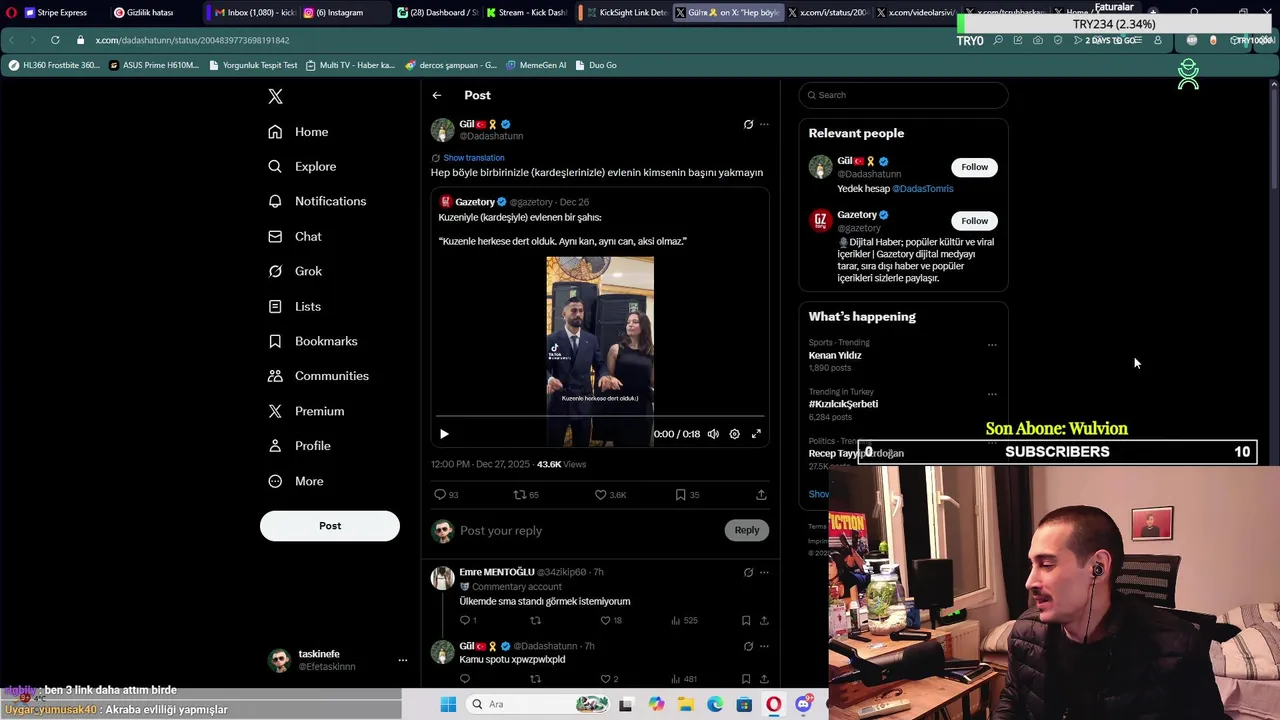Follow Gazetory in Relevant people
The height and width of the screenshot is (720, 1280).
click(x=974, y=221)
